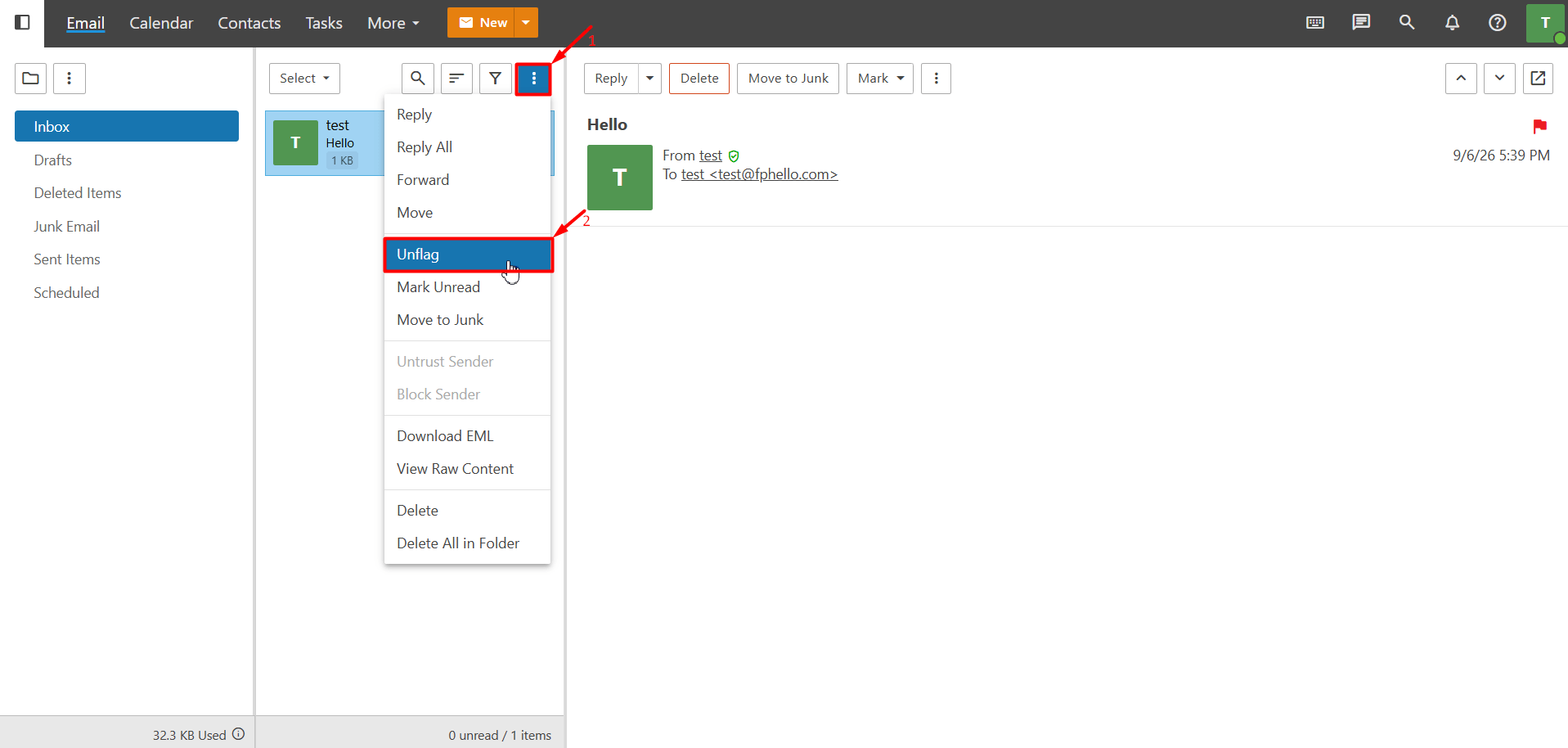
Task: Open the message more-actions three-dot button
Action: coord(936,79)
